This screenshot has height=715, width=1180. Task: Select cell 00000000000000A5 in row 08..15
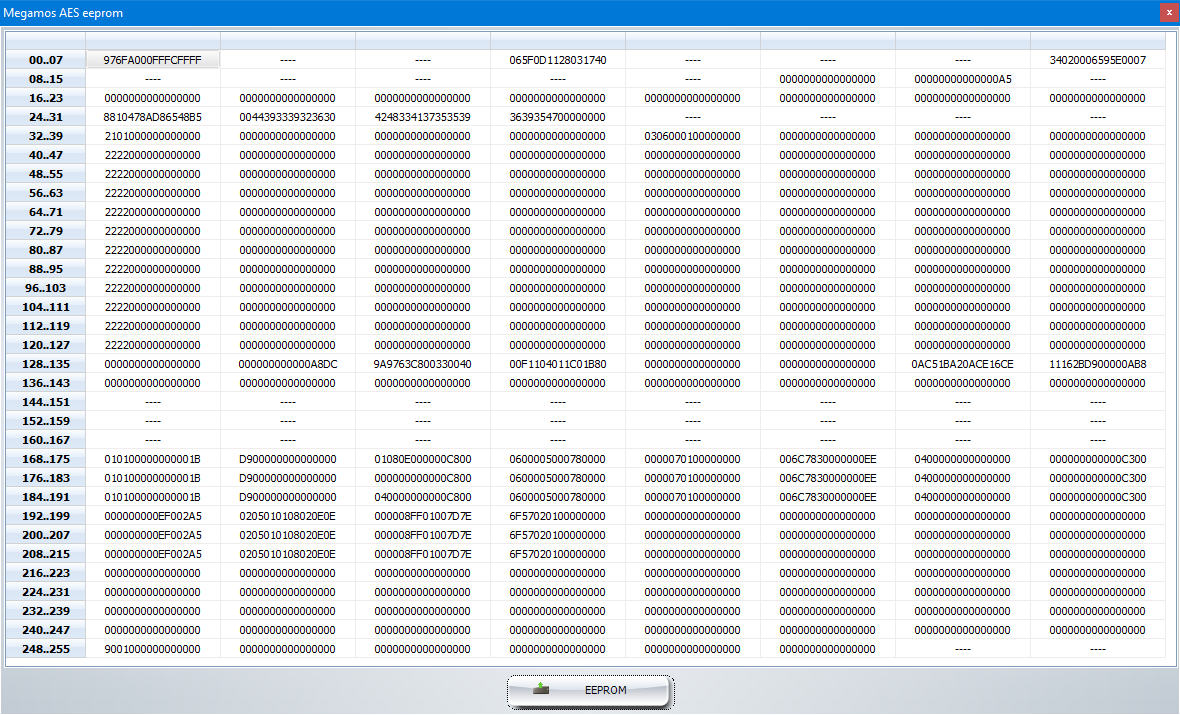tap(963, 79)
